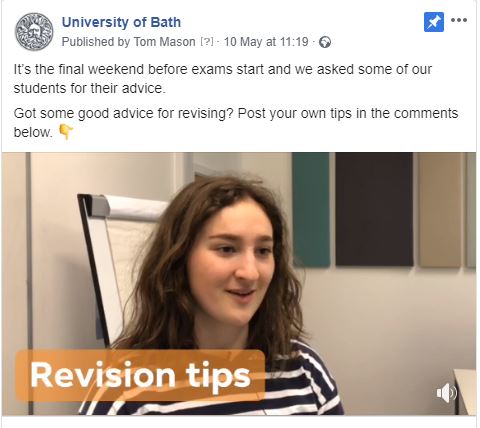Click the 'Got some good advice' paragraph
The width and height of the screenshot is (480, 428).
pyautogui.click(x=236, y=123)
